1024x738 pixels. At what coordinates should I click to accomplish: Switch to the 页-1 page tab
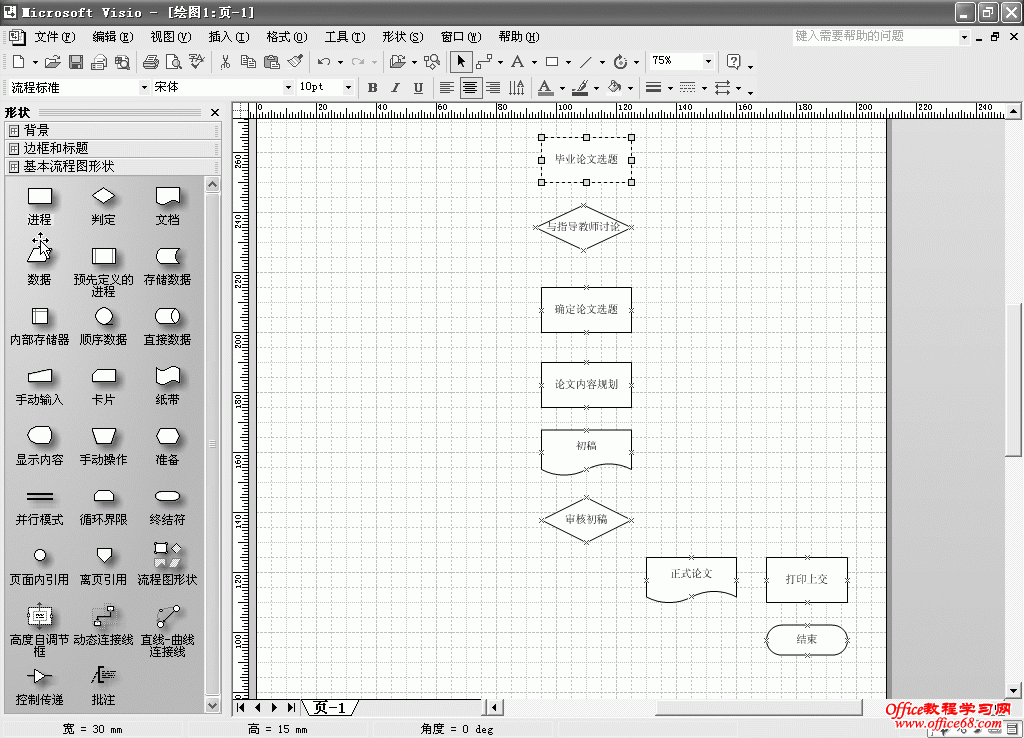click(x=329, y=708)
